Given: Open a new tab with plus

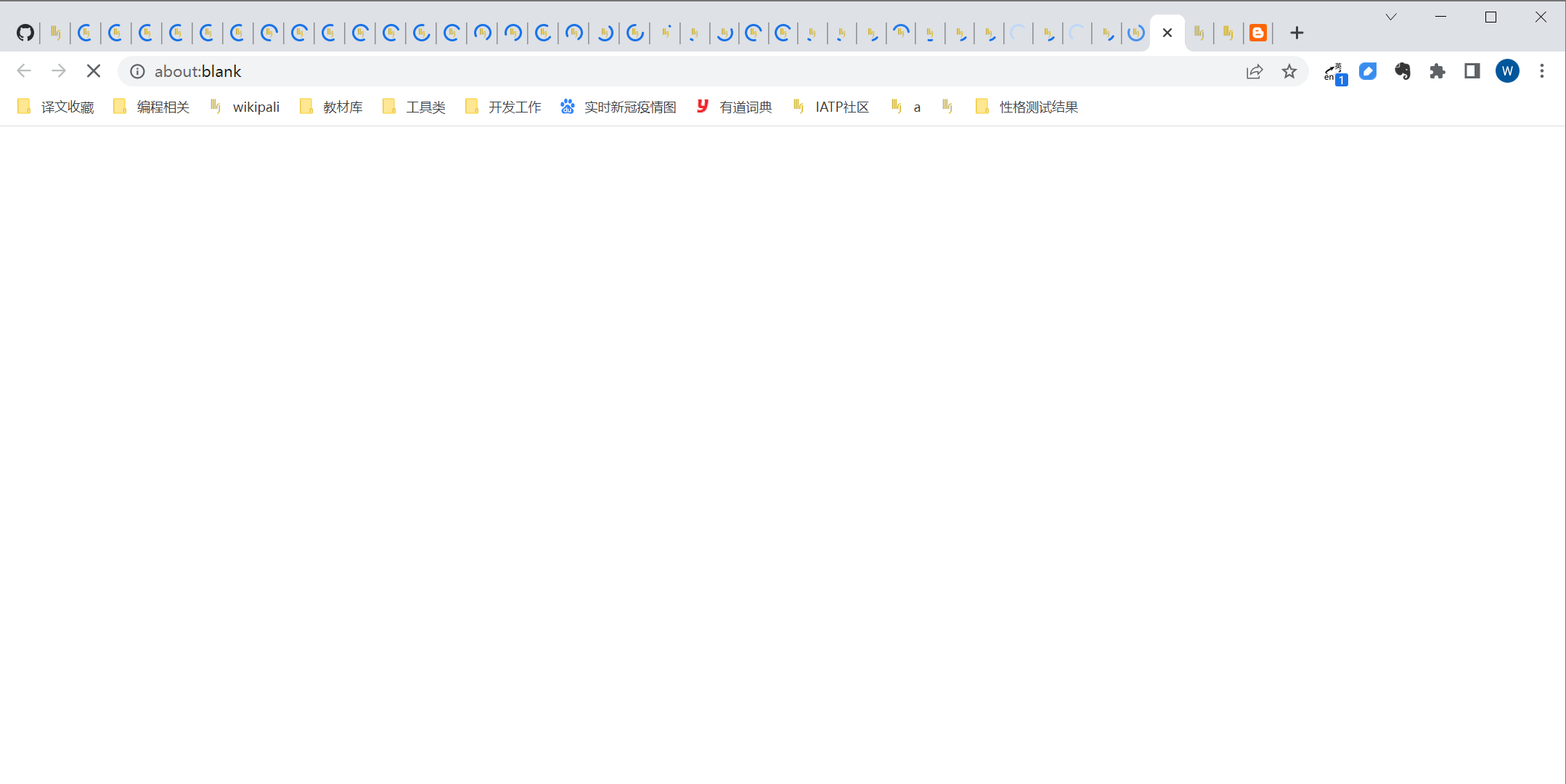Looking at the screenshot, I should (x=1297, y=33).
